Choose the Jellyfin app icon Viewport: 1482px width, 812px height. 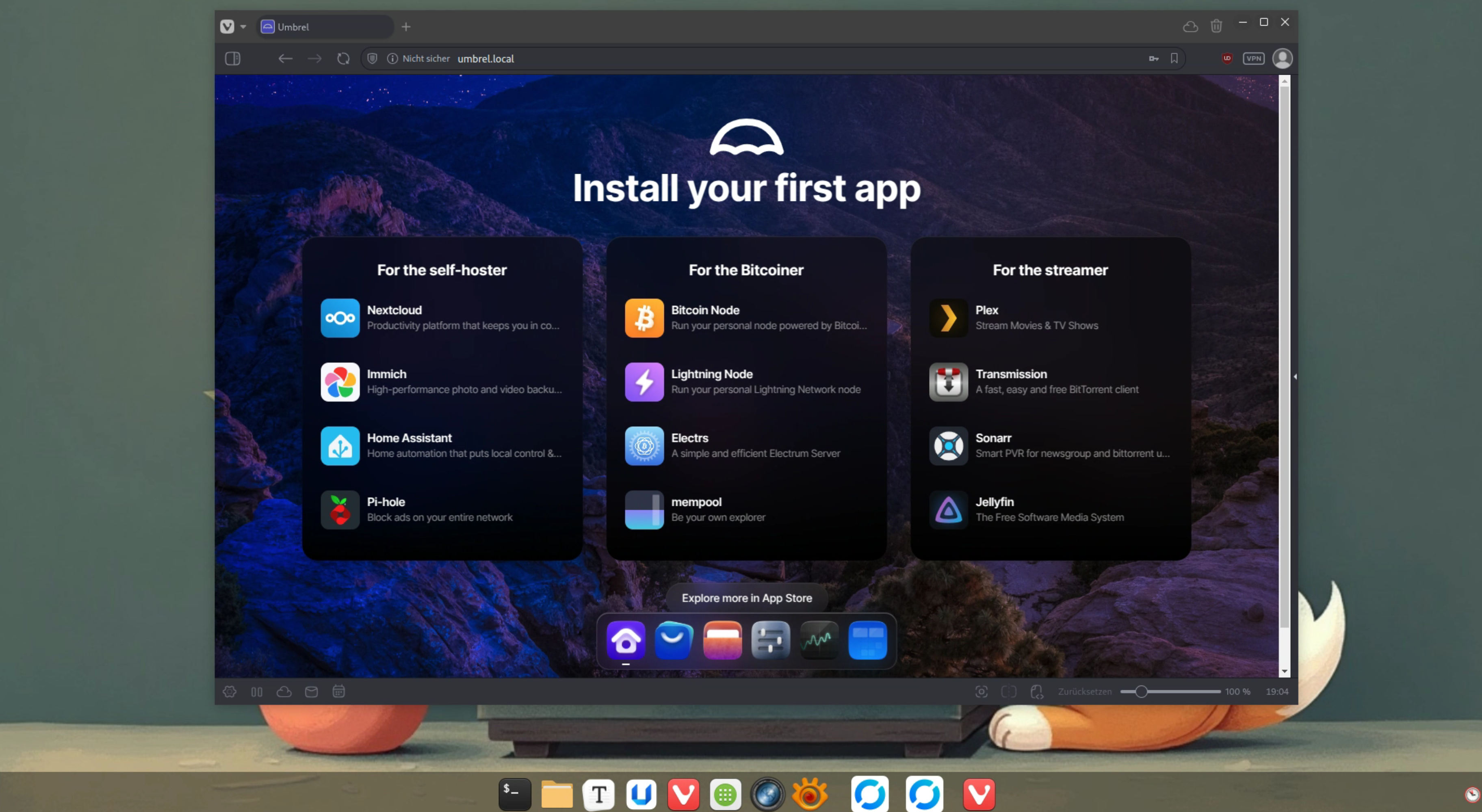click(949, 510)
